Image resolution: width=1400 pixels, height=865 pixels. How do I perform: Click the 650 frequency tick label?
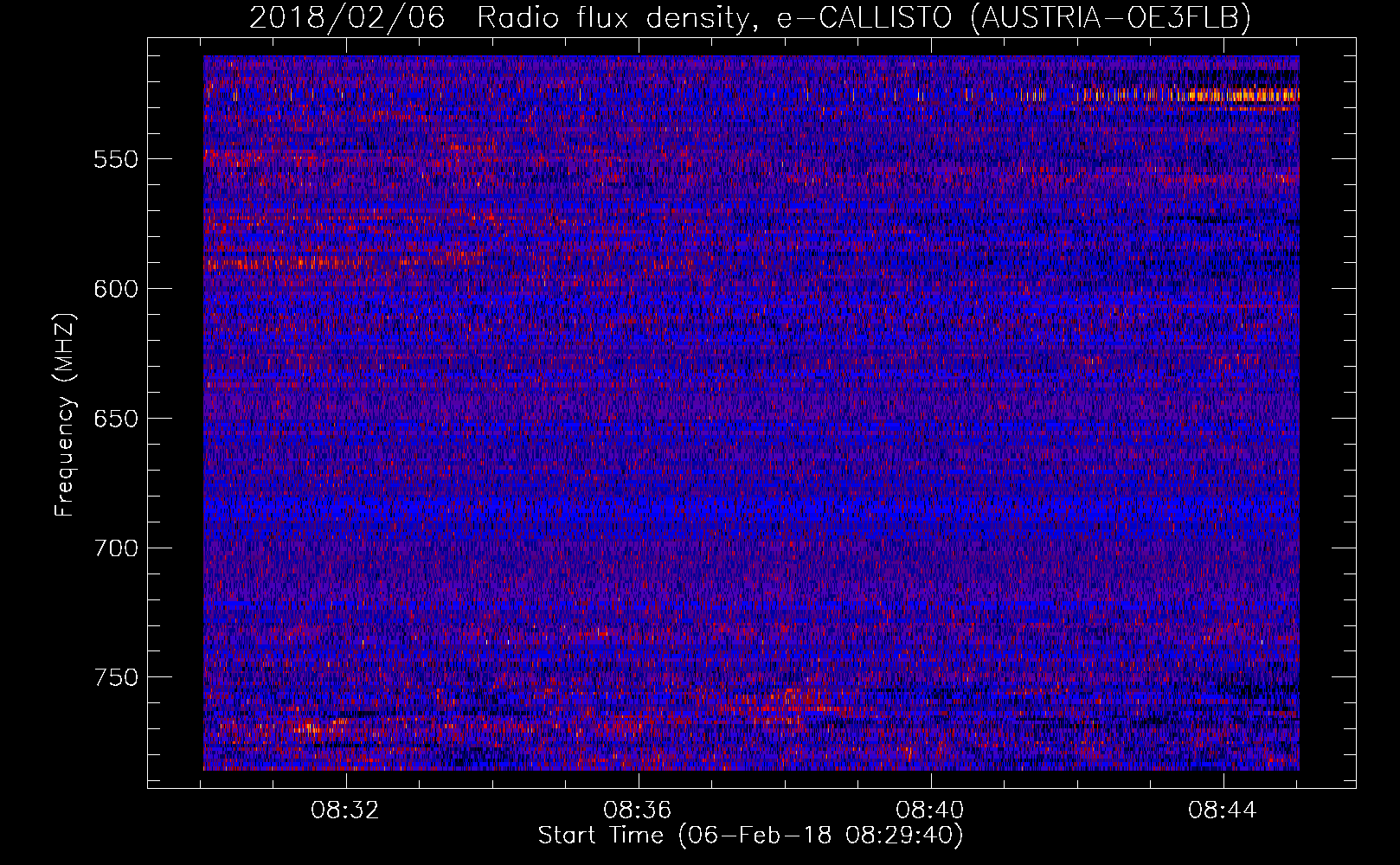point(116,419)
